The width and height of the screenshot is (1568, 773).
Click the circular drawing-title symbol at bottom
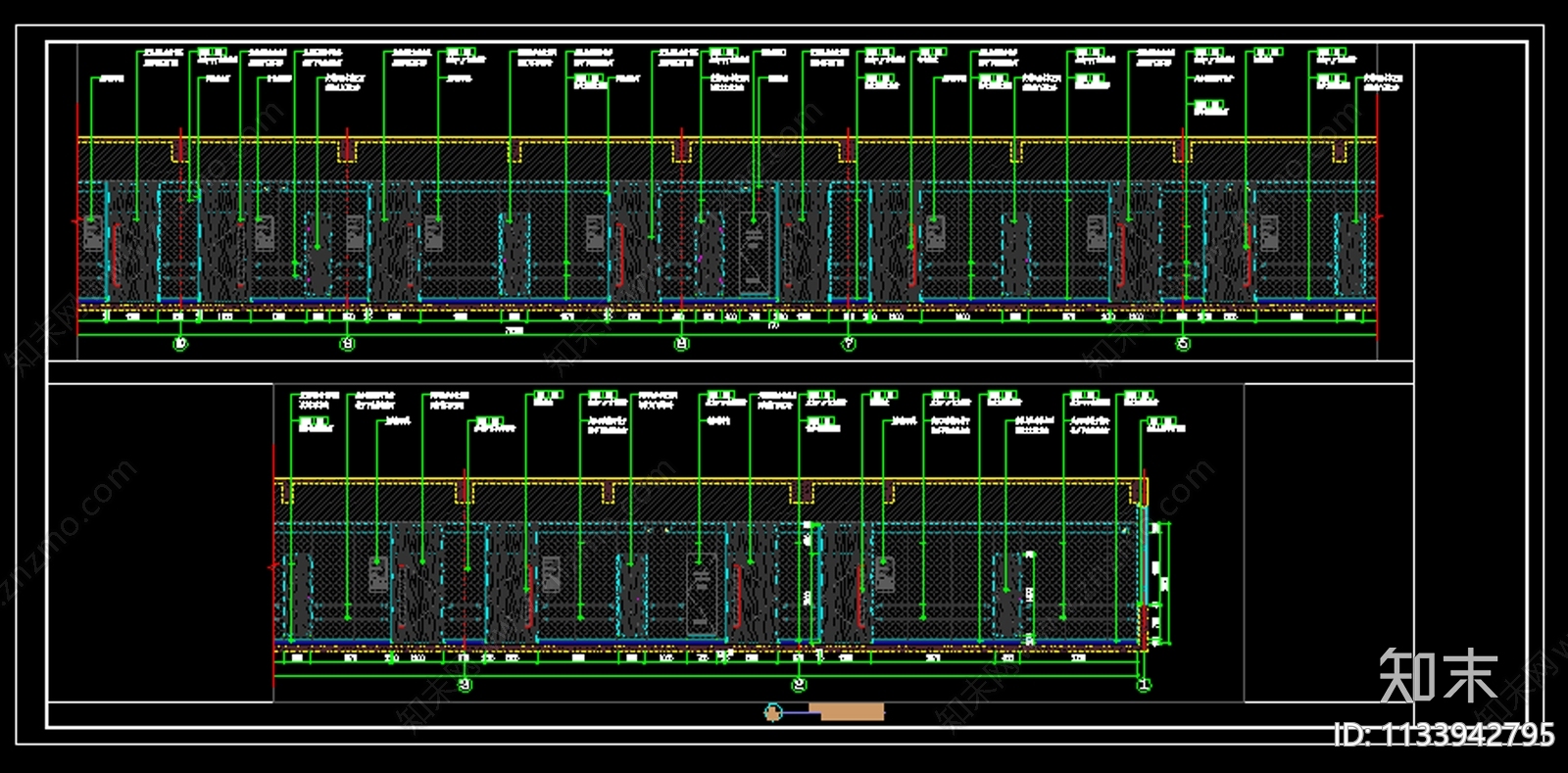click(x=773, y=712)
